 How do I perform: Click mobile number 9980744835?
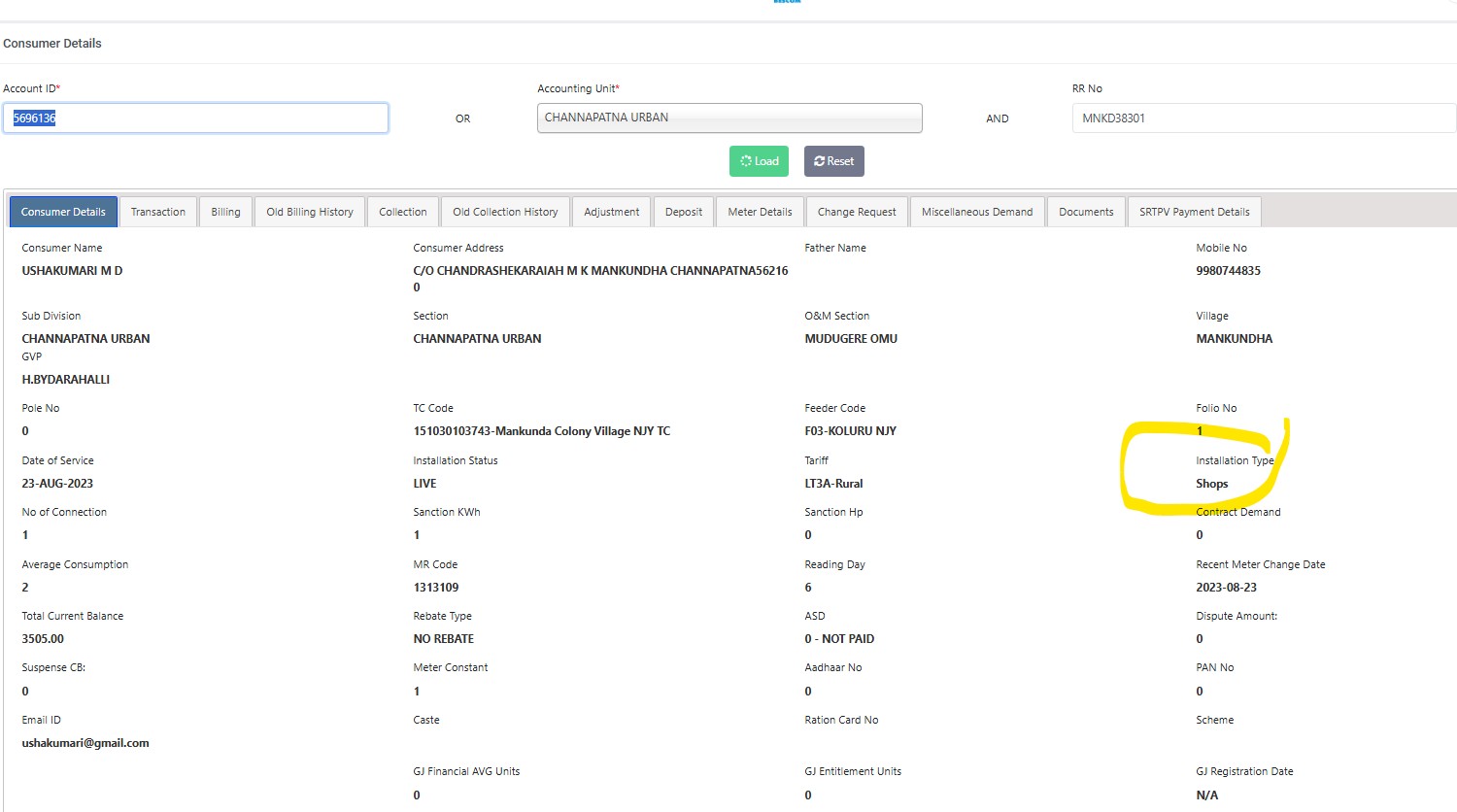click(1228, 271)
